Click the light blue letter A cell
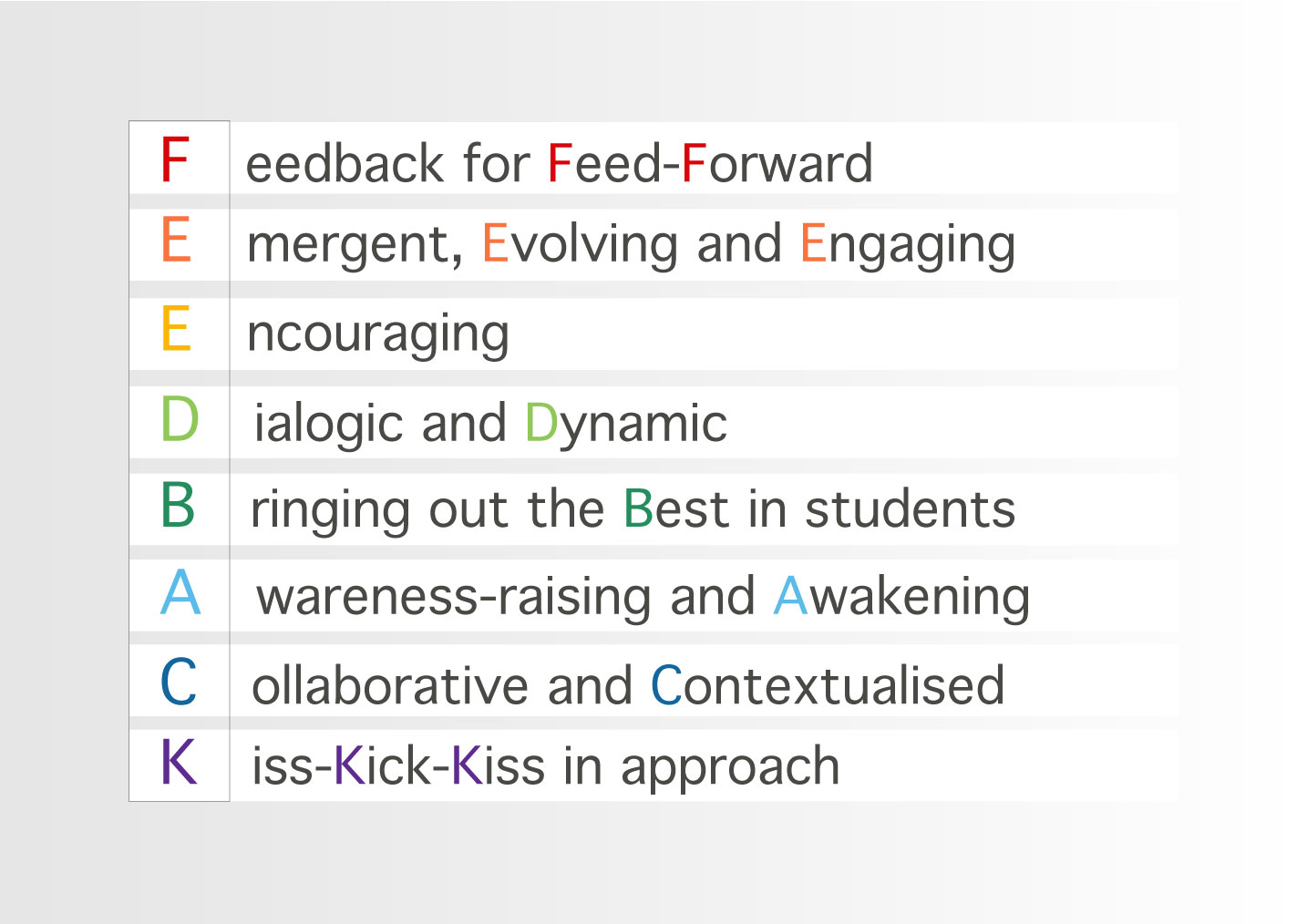Image resolution: width=1307 pixels, height=924 pixels. pos(179,595)
